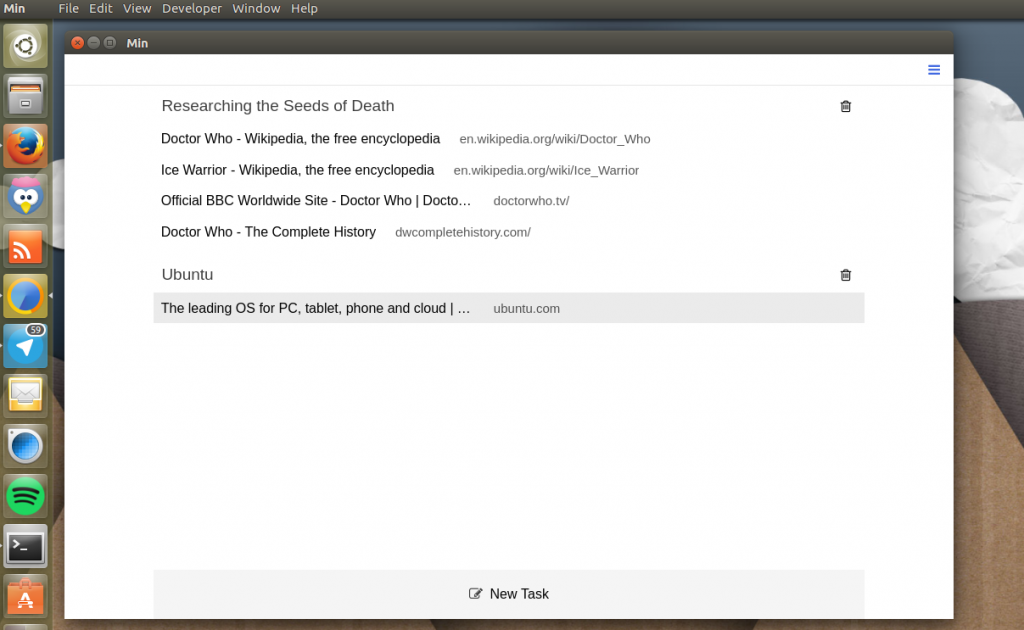The width and height of the screenshot is (1024, 630).
Task: Create a New Task
Action: click(509, 593)
